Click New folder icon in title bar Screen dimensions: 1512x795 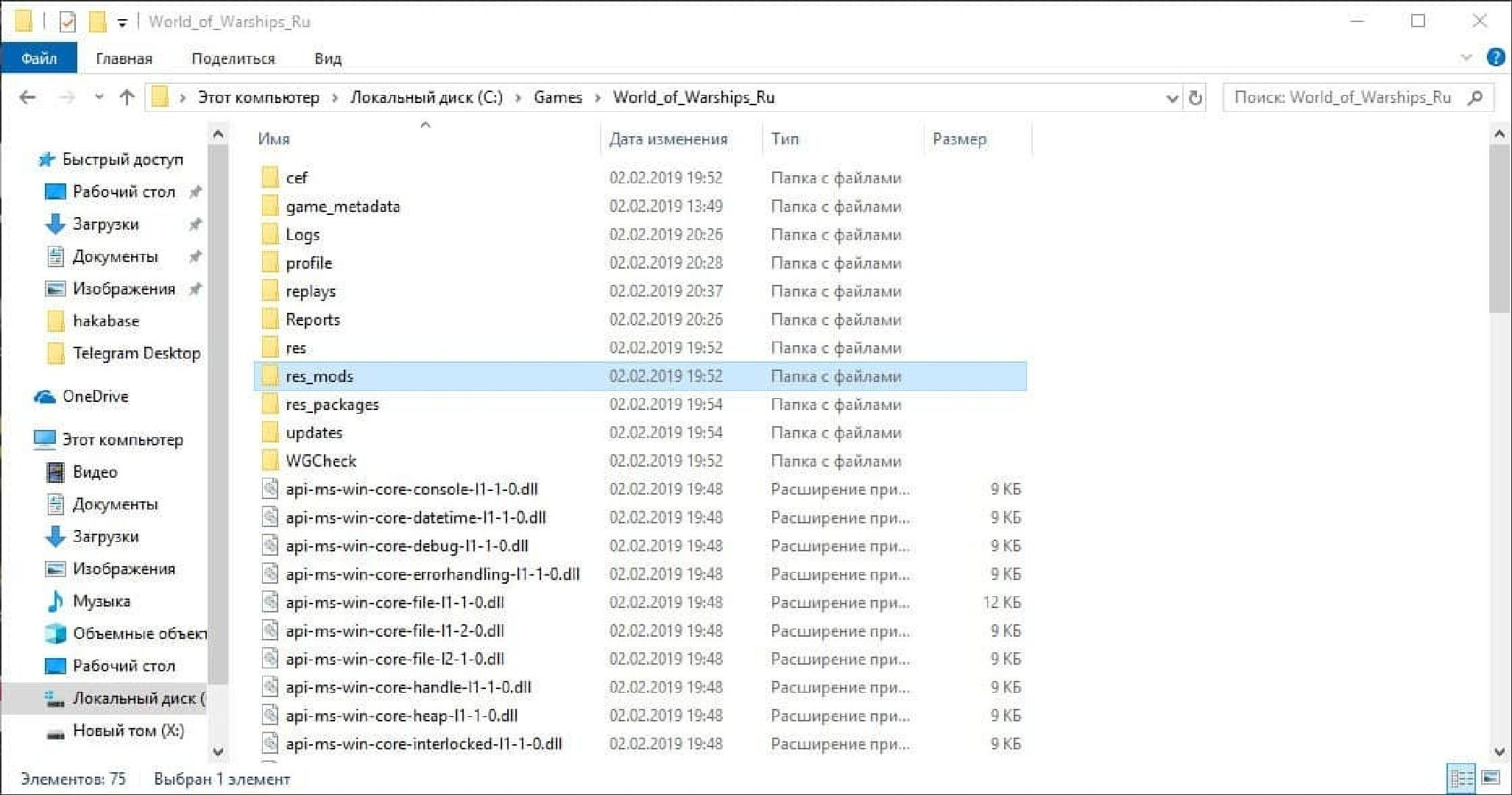point(98,22)
